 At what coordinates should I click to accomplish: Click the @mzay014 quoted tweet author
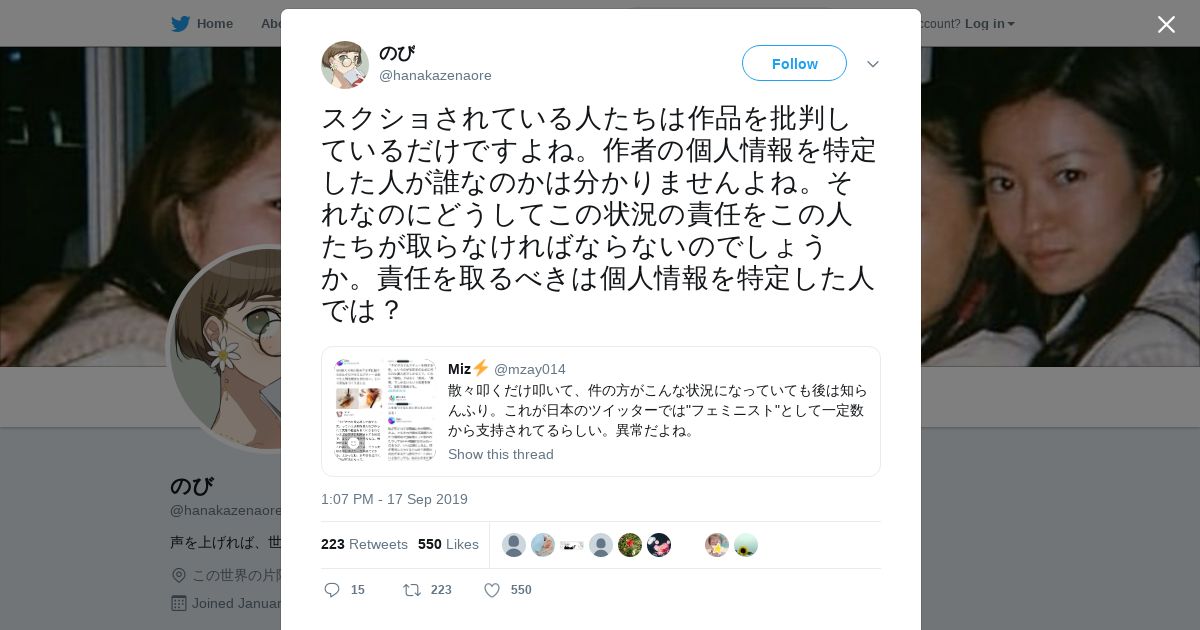pos(530,369)
